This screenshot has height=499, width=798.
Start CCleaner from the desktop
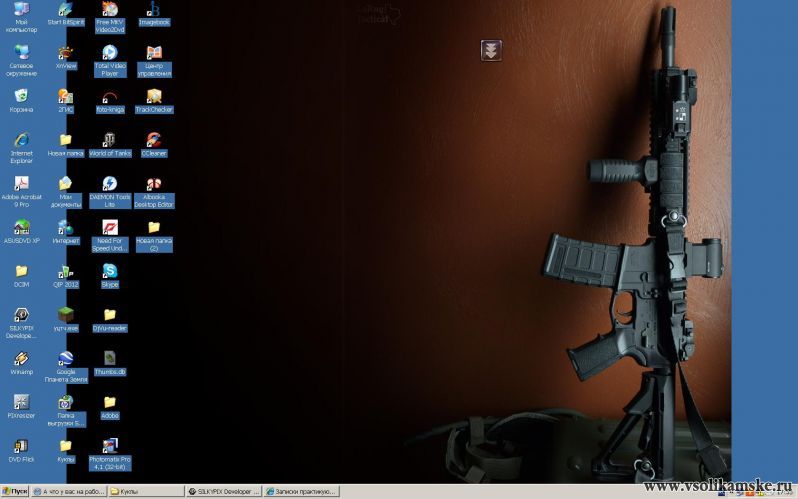coord(154,139)
